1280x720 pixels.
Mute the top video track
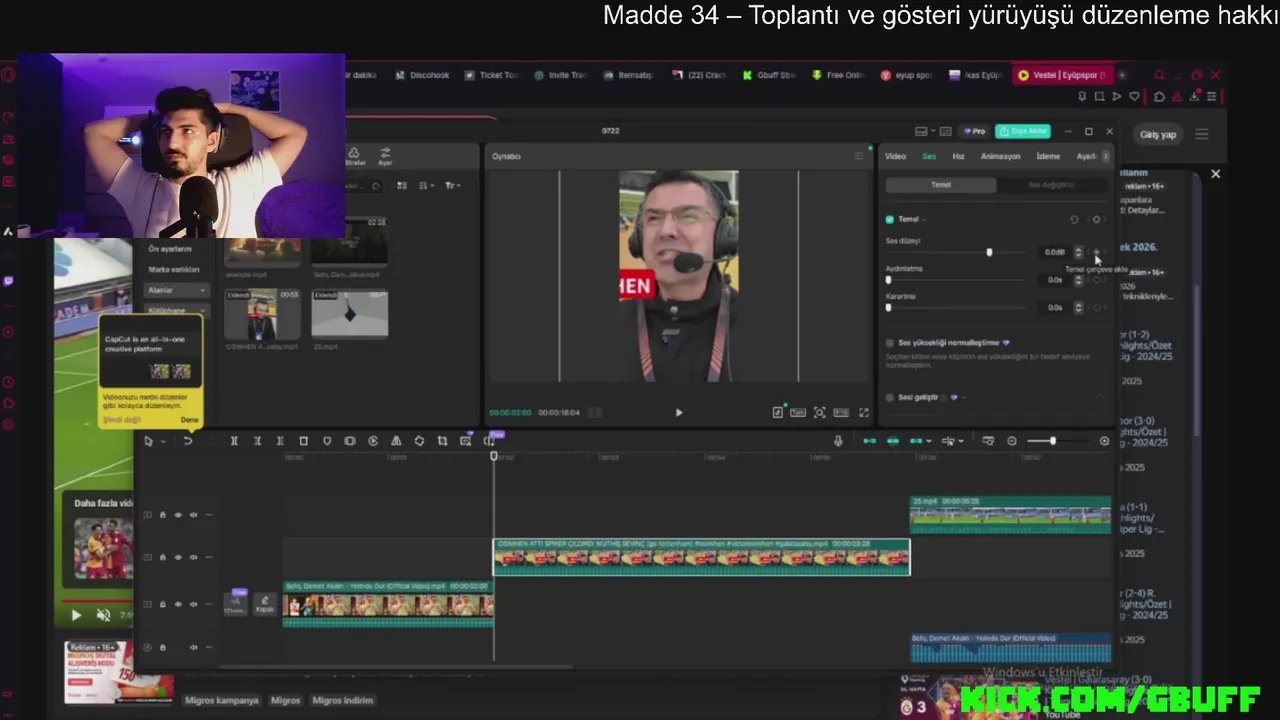(x=193, y=515)
